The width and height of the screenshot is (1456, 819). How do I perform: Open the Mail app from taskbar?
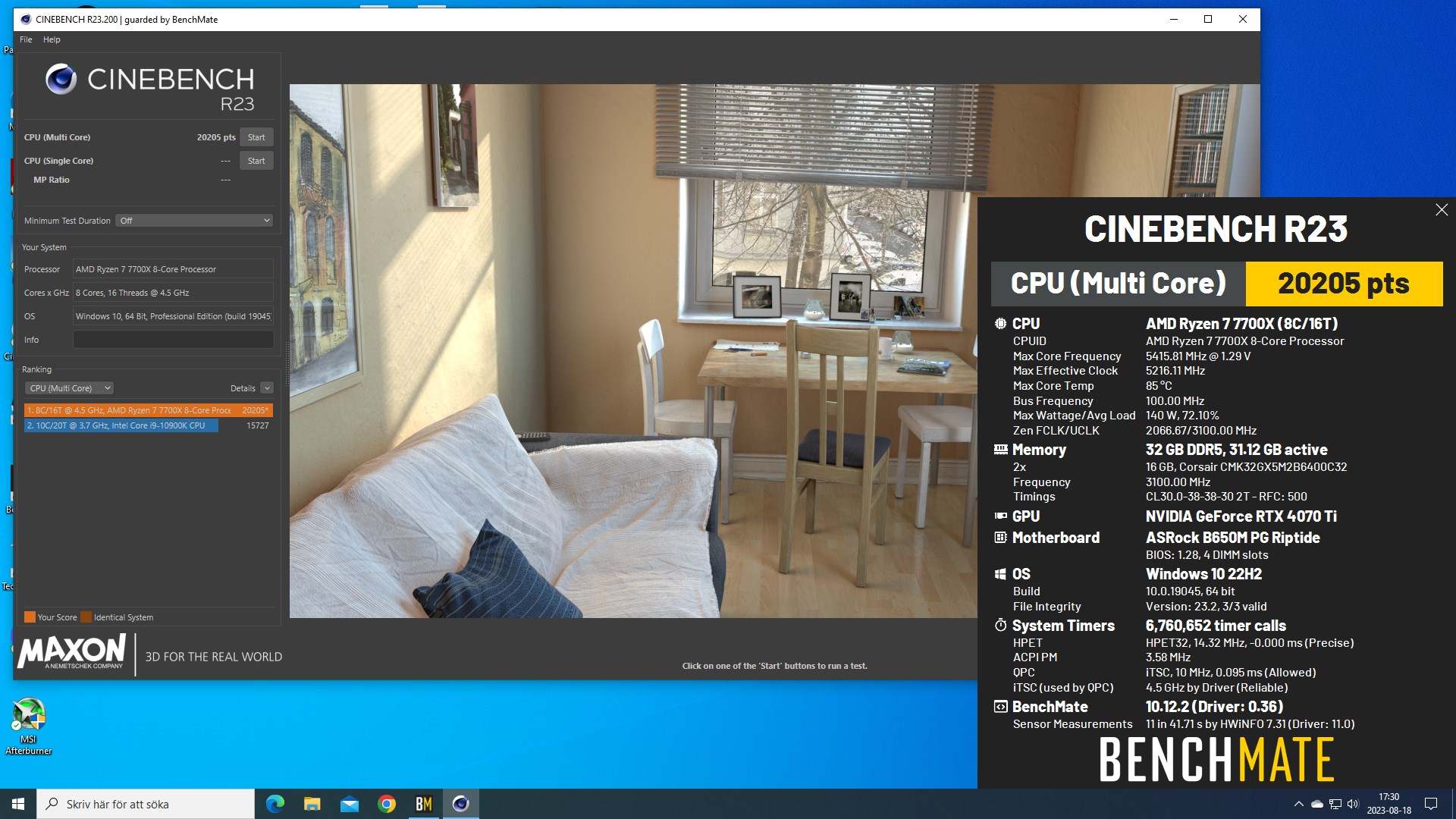350,804
